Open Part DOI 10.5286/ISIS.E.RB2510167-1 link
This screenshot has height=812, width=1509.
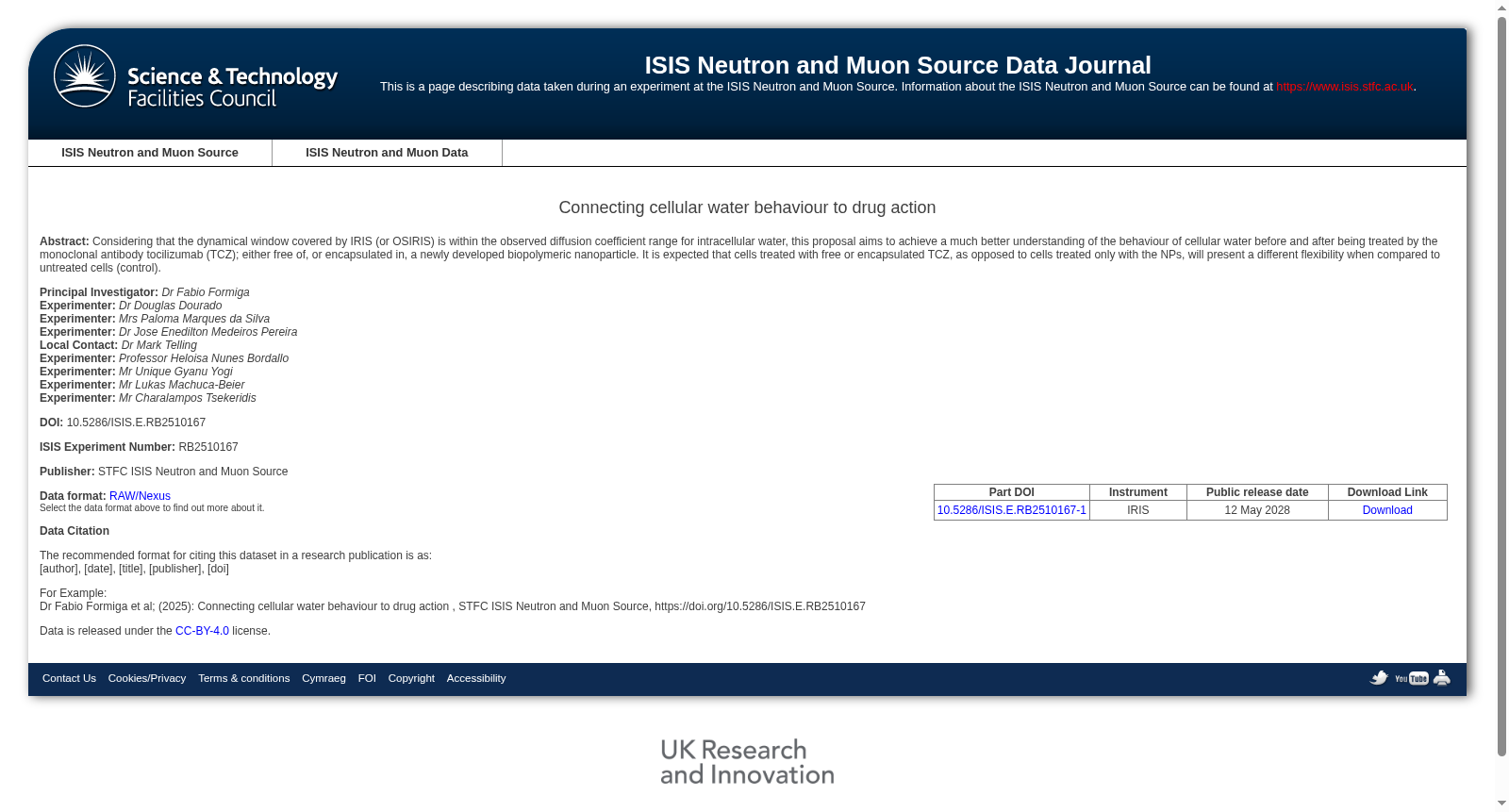coord(1011,510)
